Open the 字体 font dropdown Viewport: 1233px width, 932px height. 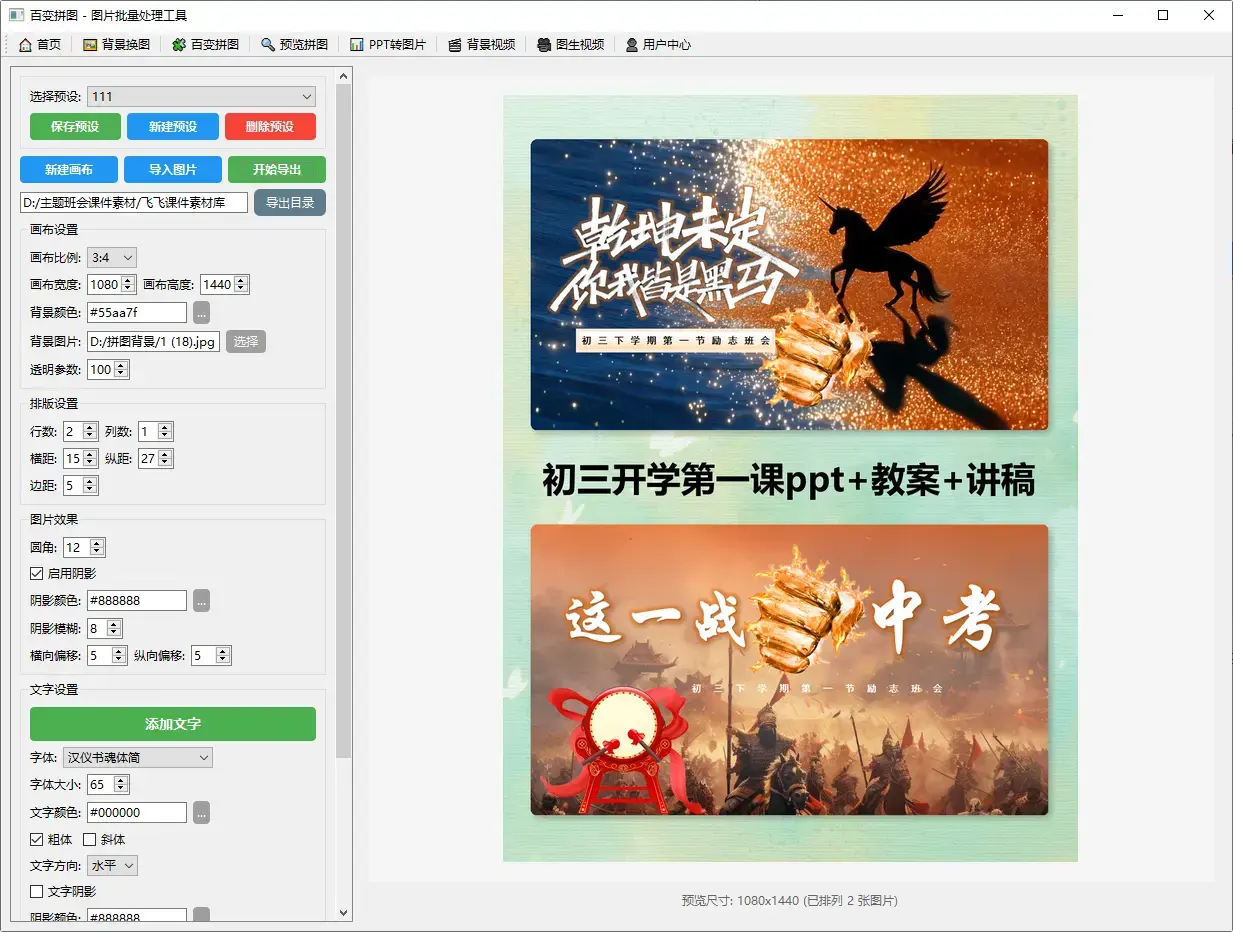(138, 758)
